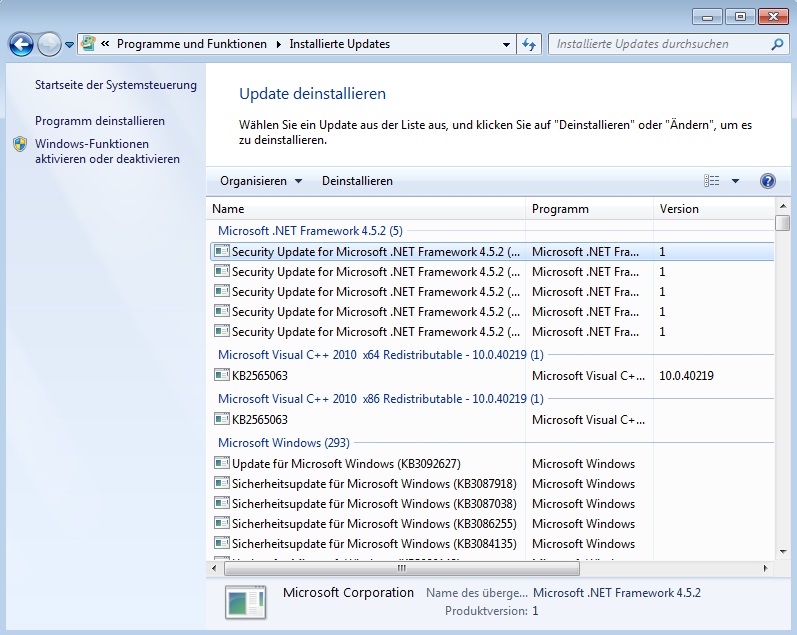Click version value 10.0.40219 in KB2565063 row

686,376
